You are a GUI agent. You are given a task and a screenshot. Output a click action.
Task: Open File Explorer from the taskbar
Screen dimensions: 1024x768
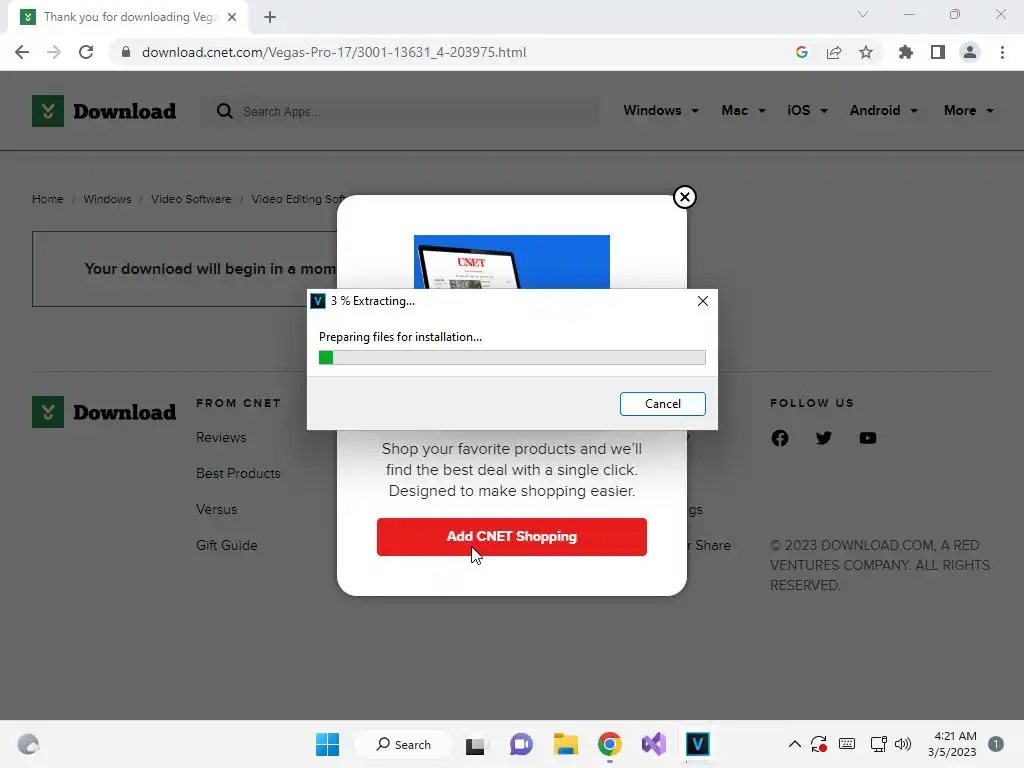pyautogui.click(x=566, y=744)
